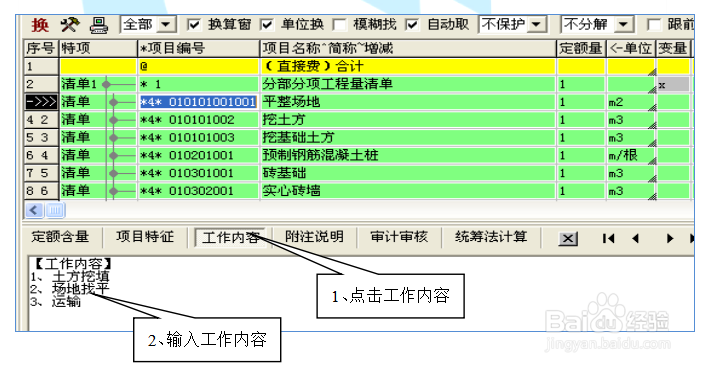711x369 pixels.
Task: Switch to the 统筹法计算 tab
Action: point(491,237)
